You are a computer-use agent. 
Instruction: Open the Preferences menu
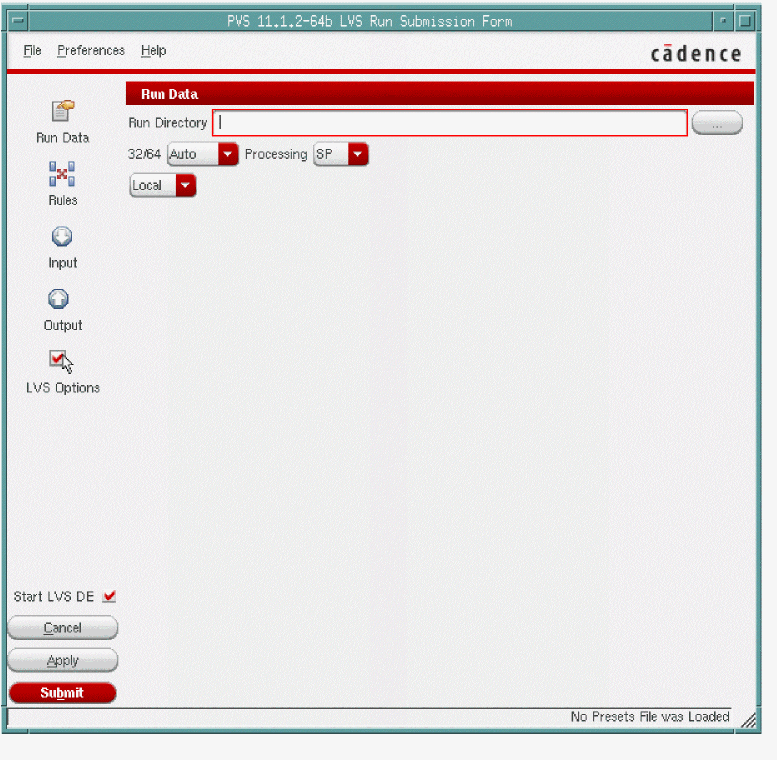(91, 51)
